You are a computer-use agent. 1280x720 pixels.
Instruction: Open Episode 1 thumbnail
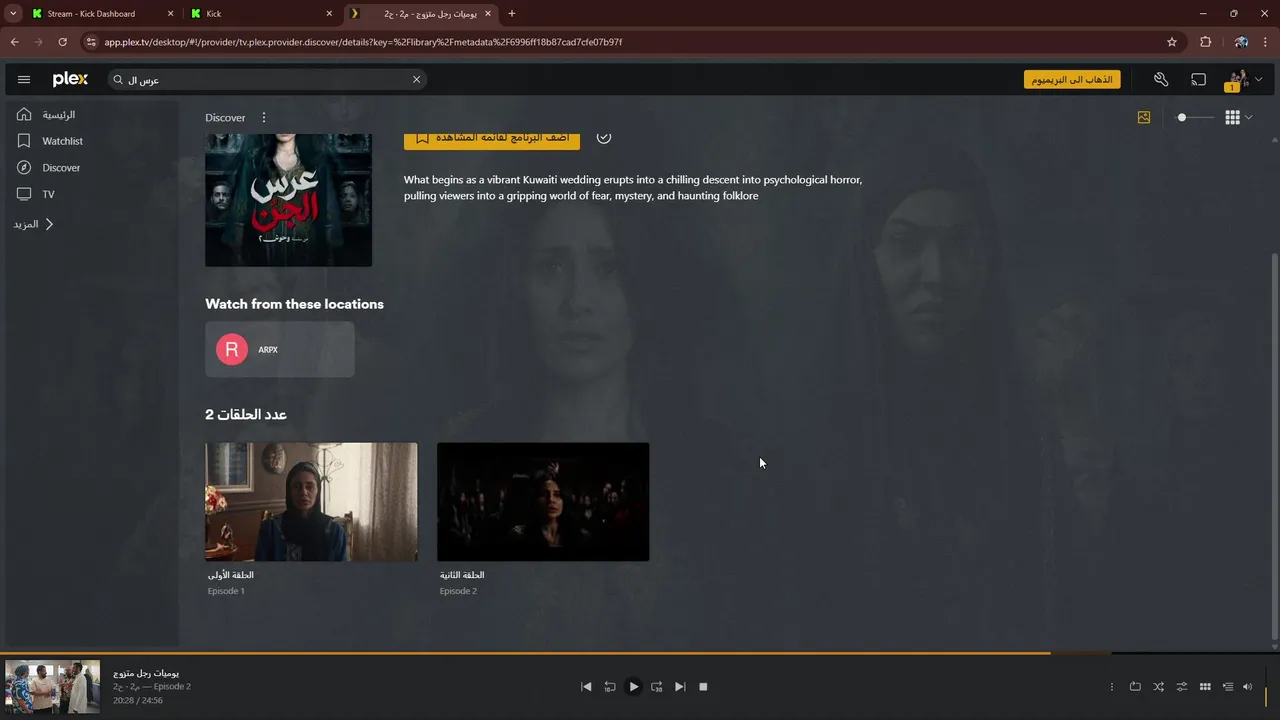[x=311, y=502]
